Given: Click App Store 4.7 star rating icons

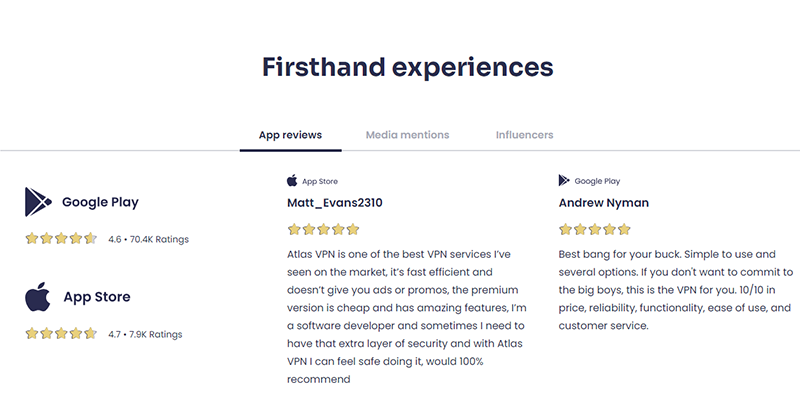Looking at the screenshot, I should click(x=61, y=334).
